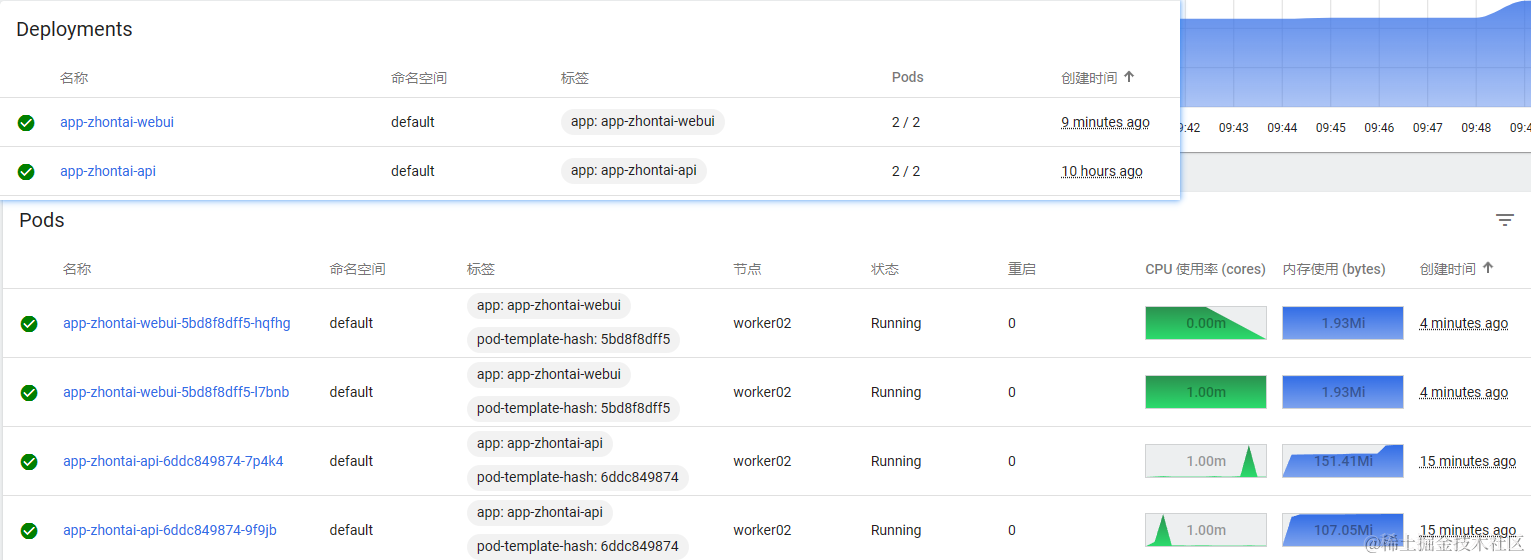Screen dimensions: 1531x560
Task: Click status check icon of pod l7bnb
Action: 29,393
